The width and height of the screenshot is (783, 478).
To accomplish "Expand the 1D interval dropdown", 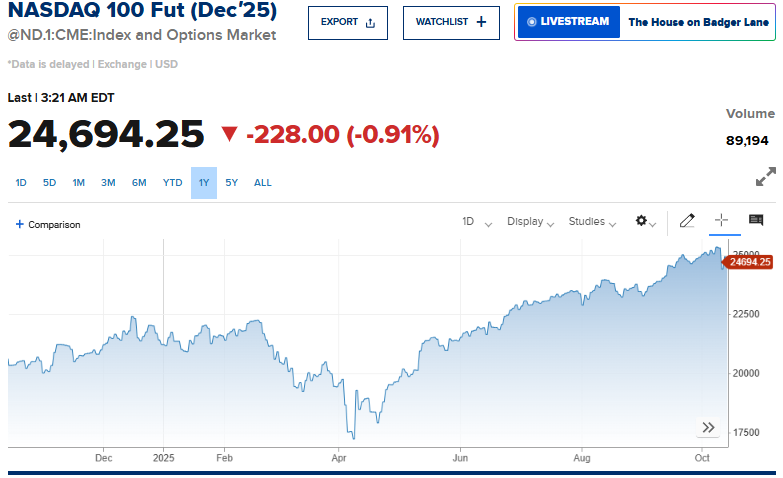I will pyautogui.click(x=476, y=222).
